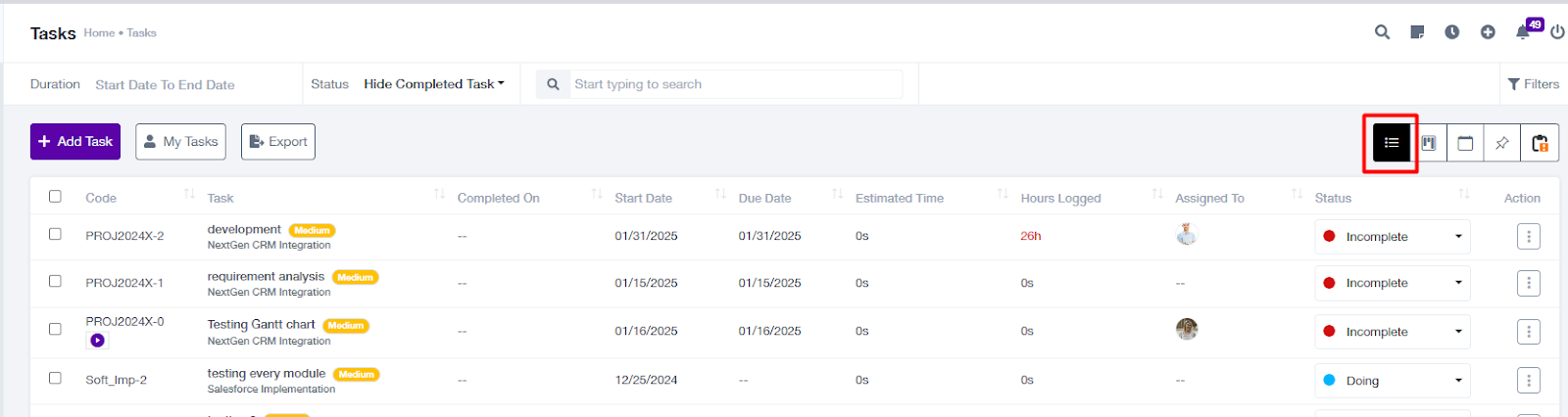Open the sticky notes icon
The height and width of the screenshot is (417, 1568).
click(1417, 32)
